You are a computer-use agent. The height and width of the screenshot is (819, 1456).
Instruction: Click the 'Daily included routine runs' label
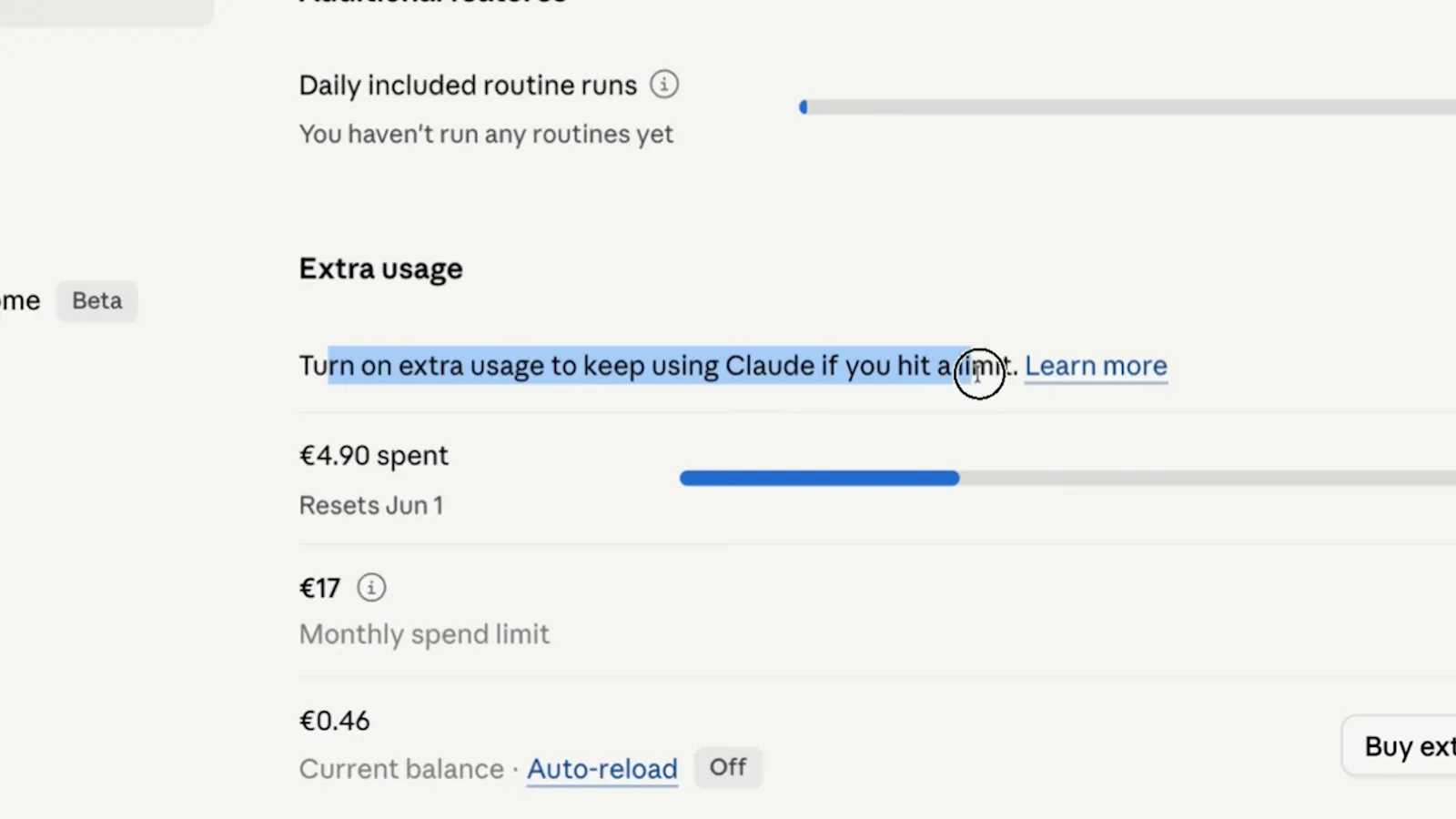click(x=468, y=86)
